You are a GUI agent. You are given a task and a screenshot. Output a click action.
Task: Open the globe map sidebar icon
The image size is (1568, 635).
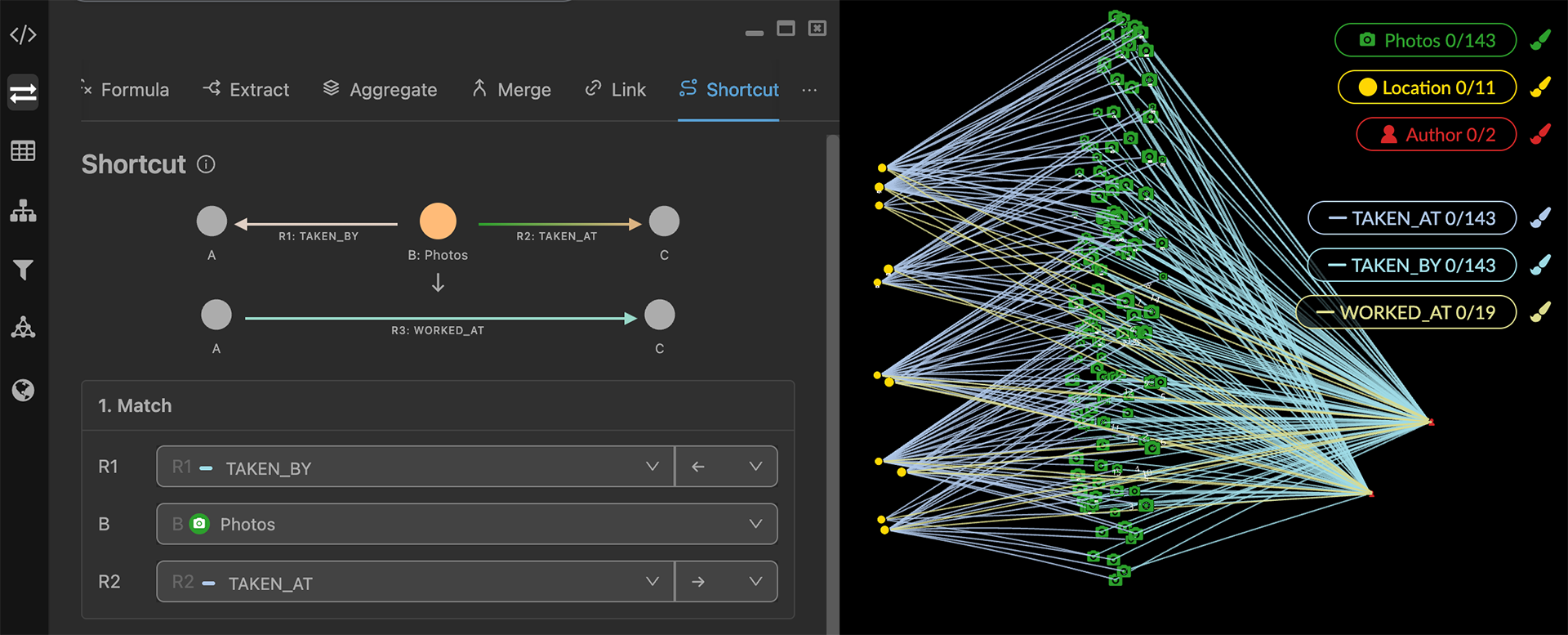[23, 391]
